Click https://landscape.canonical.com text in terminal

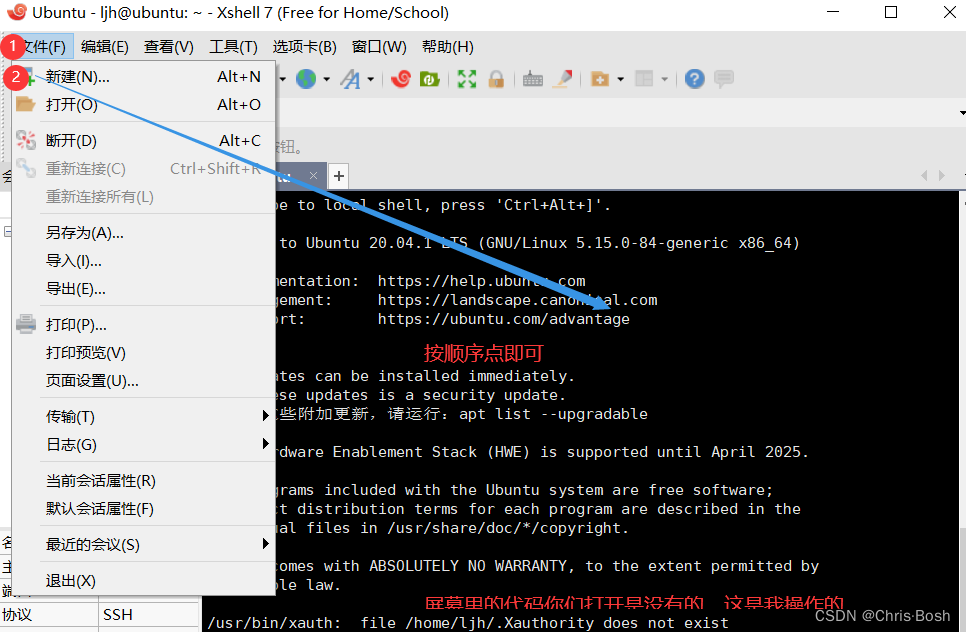tap(517, 300)
